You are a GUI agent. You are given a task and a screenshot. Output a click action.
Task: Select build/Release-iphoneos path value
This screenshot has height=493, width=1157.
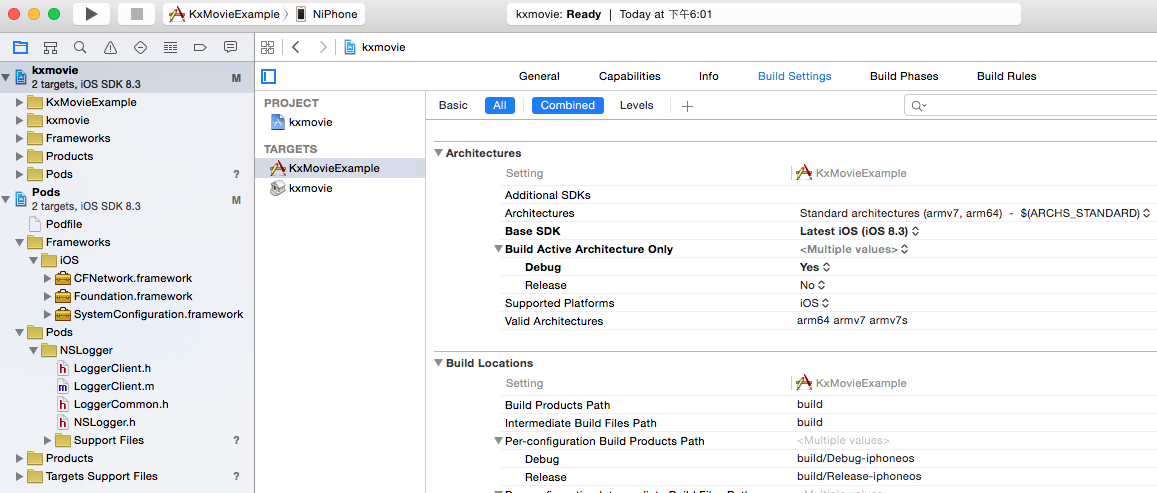859,476
